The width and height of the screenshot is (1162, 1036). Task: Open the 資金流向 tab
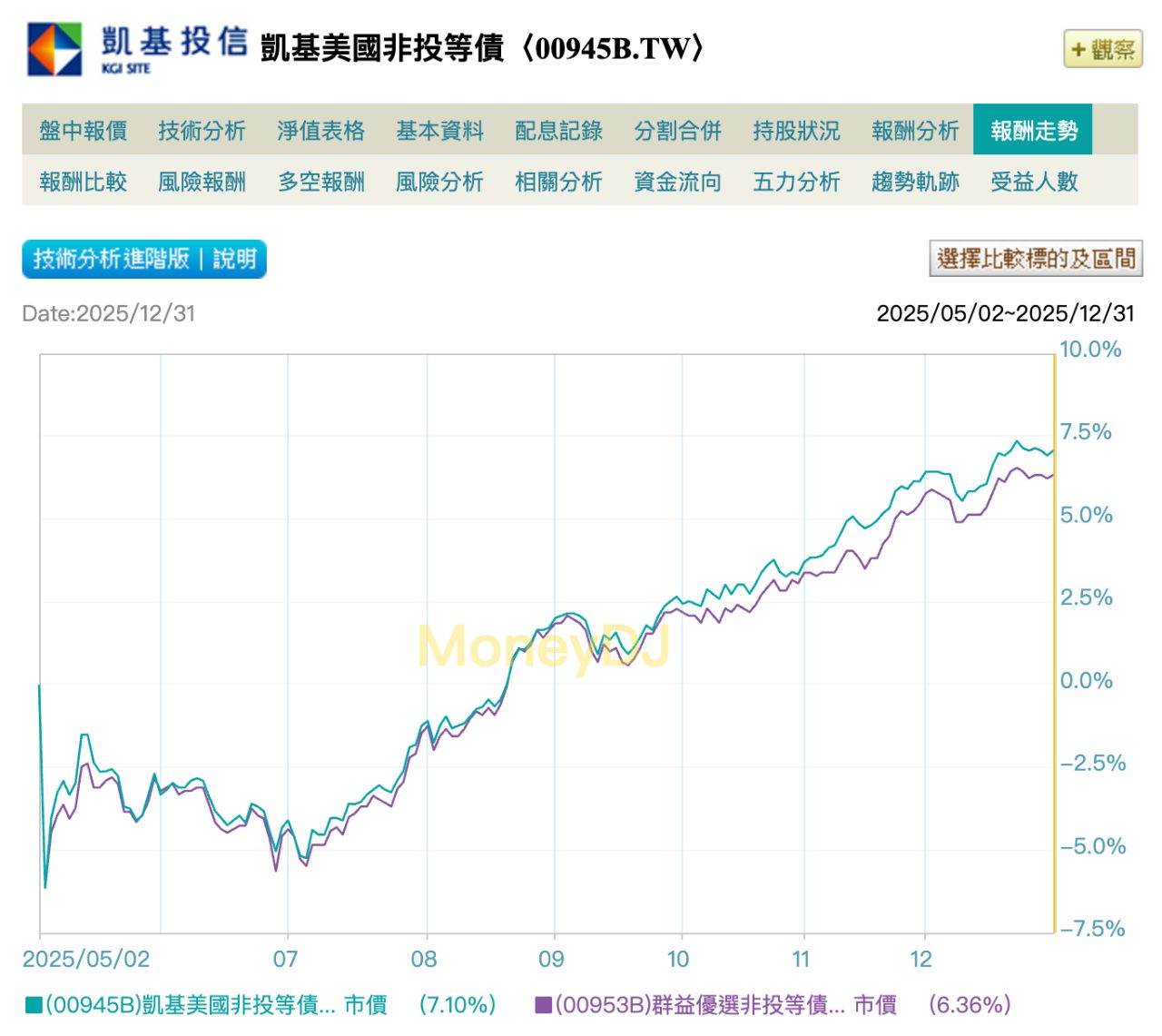pyautogui.click(x=677, y=182)
